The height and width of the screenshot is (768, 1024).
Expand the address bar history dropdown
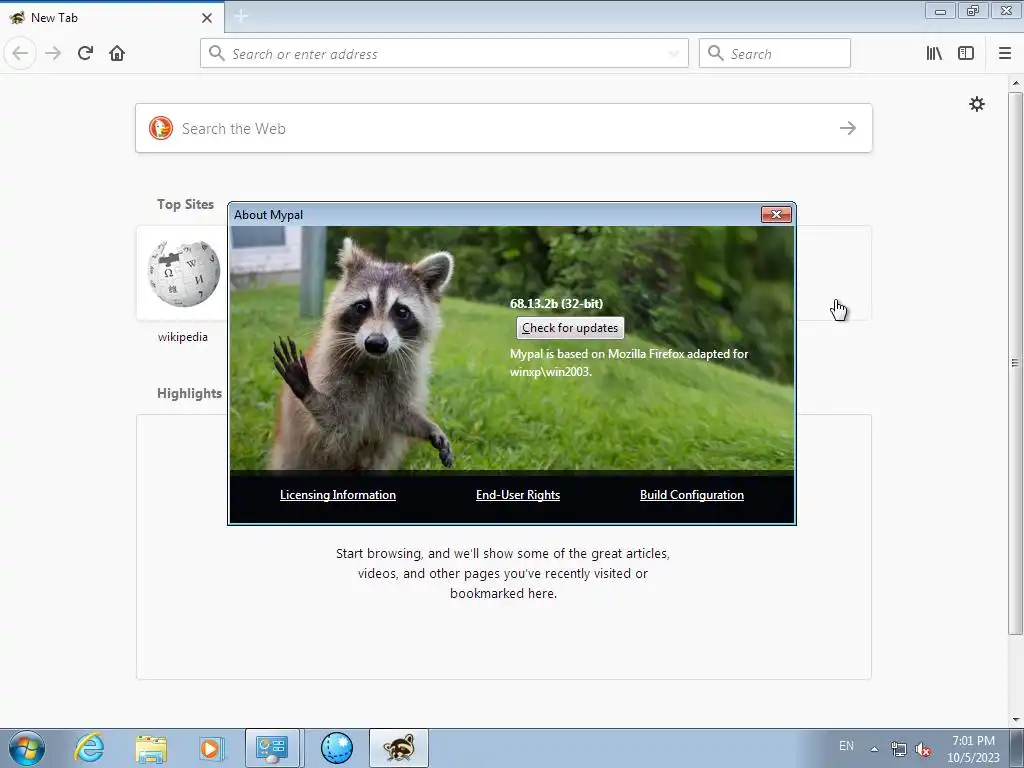click(675, 54)
